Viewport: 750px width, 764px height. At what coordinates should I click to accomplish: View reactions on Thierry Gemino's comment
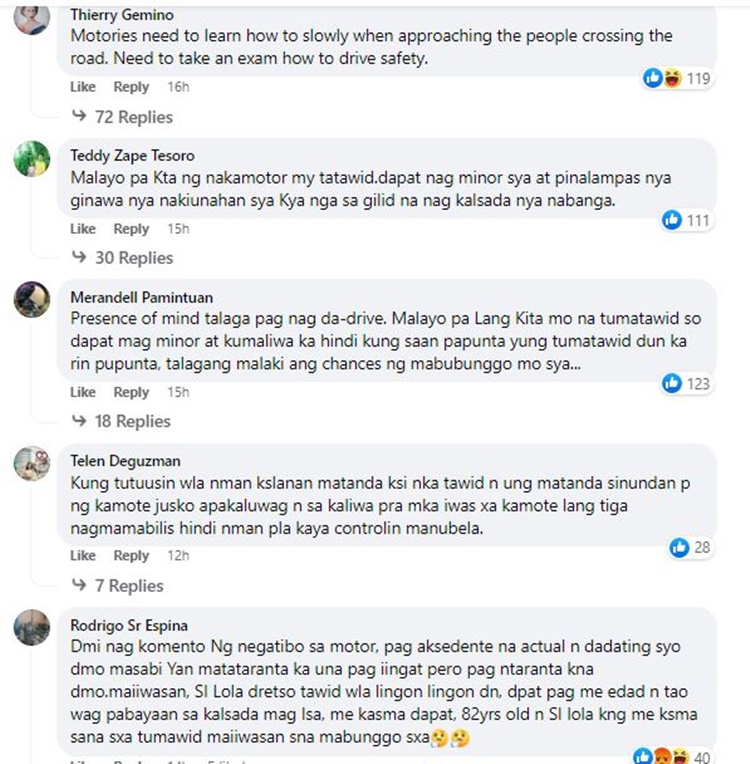point(676,78)
